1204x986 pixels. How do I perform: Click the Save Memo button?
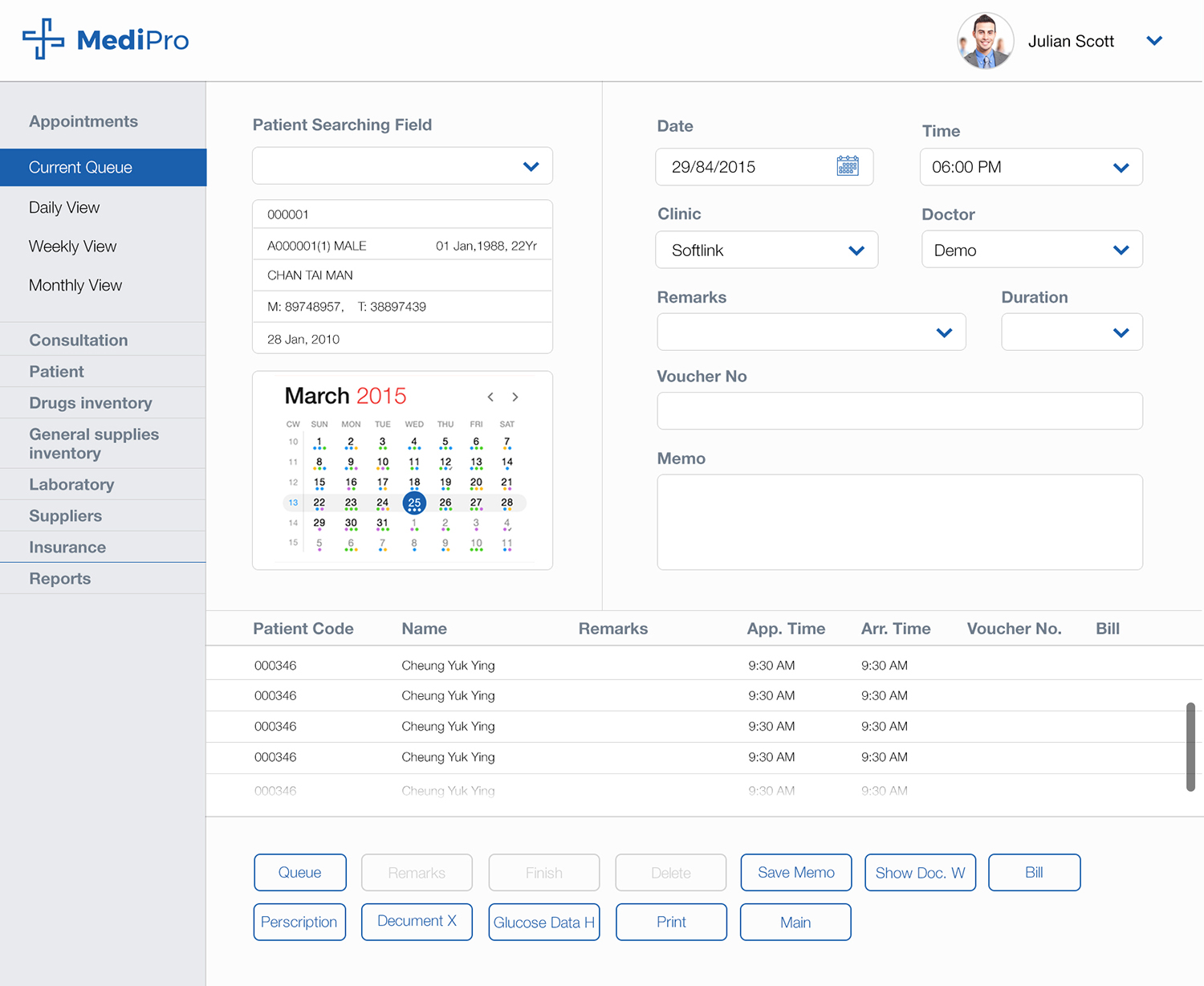795,873
